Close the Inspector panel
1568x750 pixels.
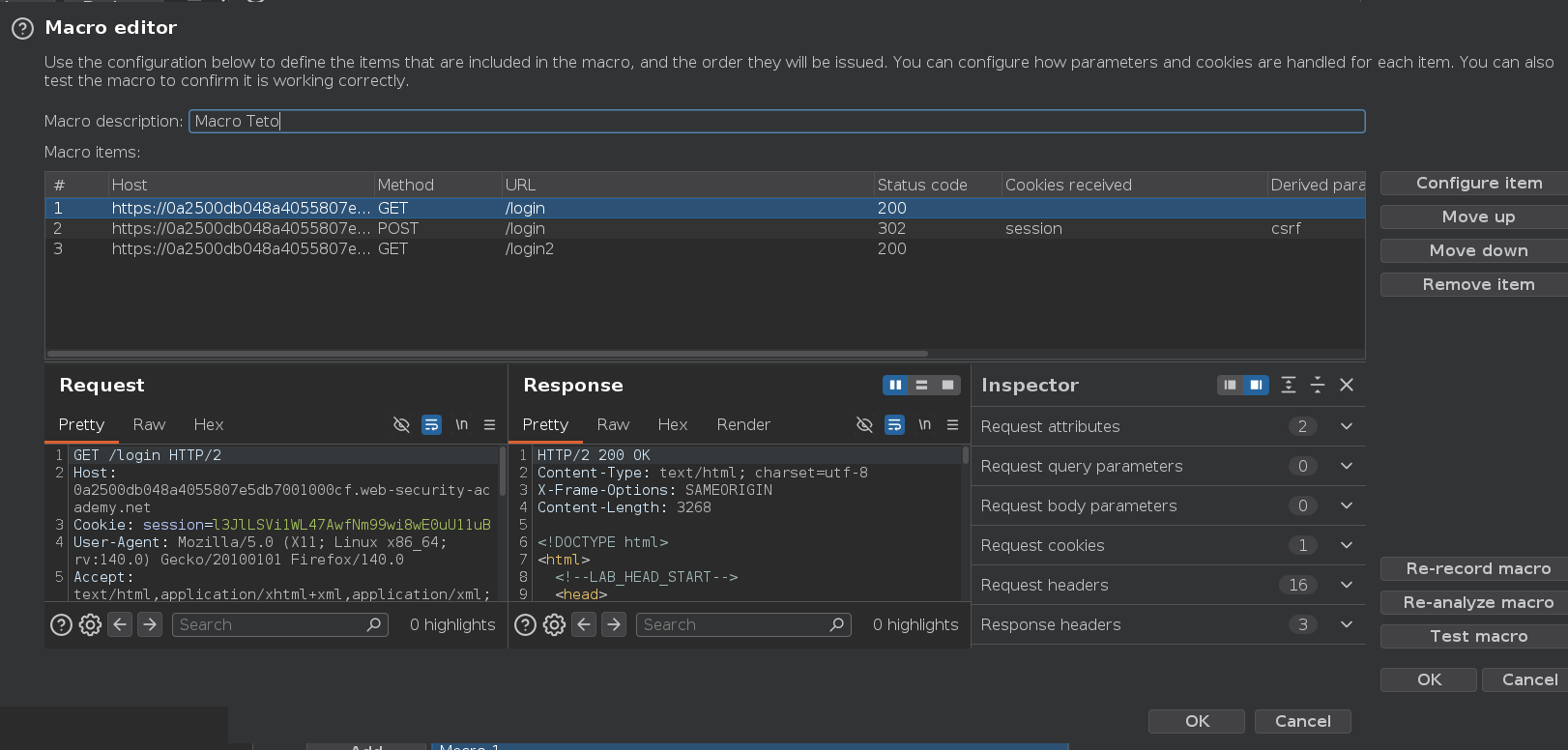coord(1347,385)
